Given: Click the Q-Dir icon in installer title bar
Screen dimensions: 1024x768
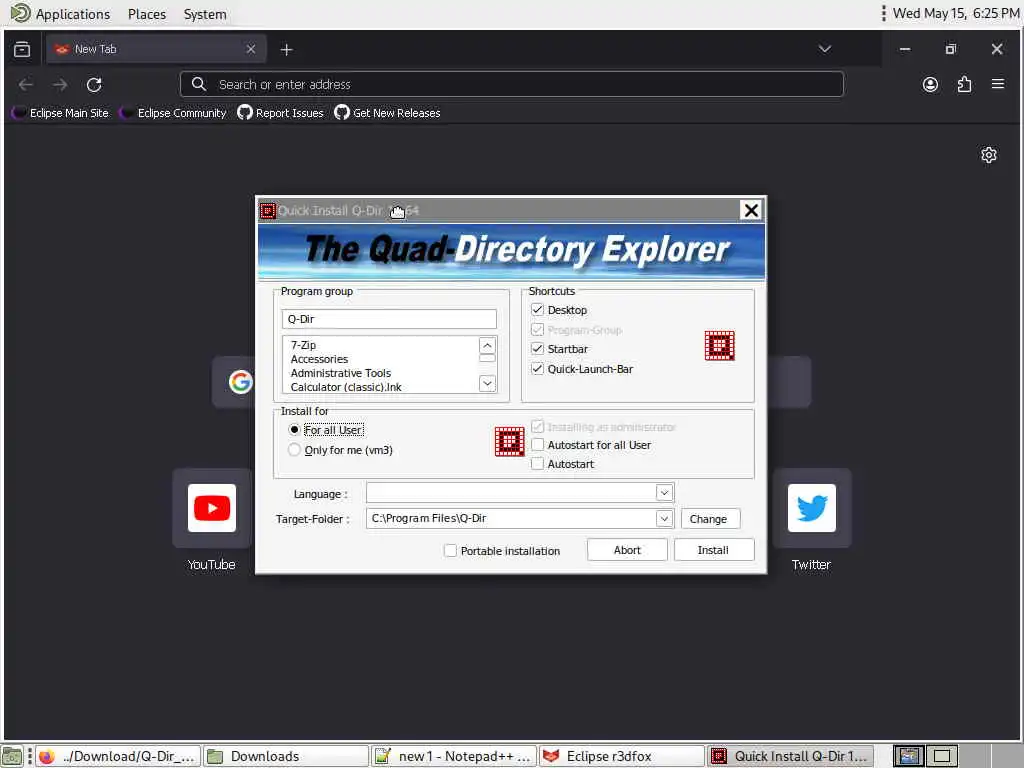Looking at the screenshot, I should click(x=268, y=210).
